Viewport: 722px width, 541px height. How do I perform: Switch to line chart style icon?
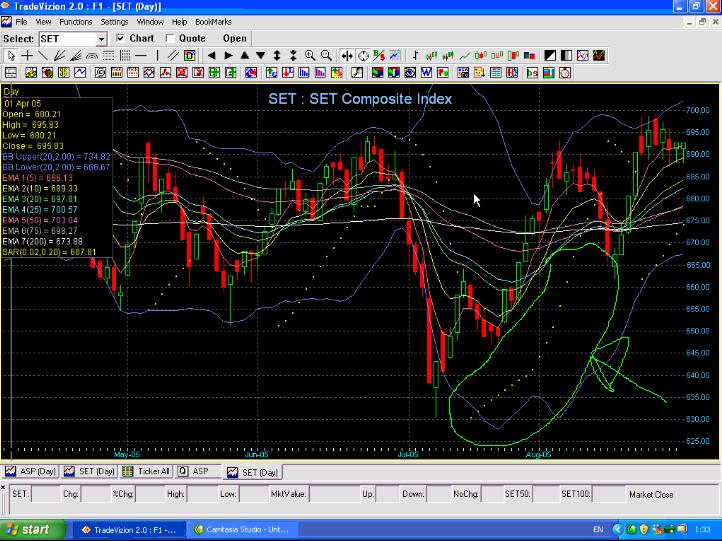coord(465,56)
